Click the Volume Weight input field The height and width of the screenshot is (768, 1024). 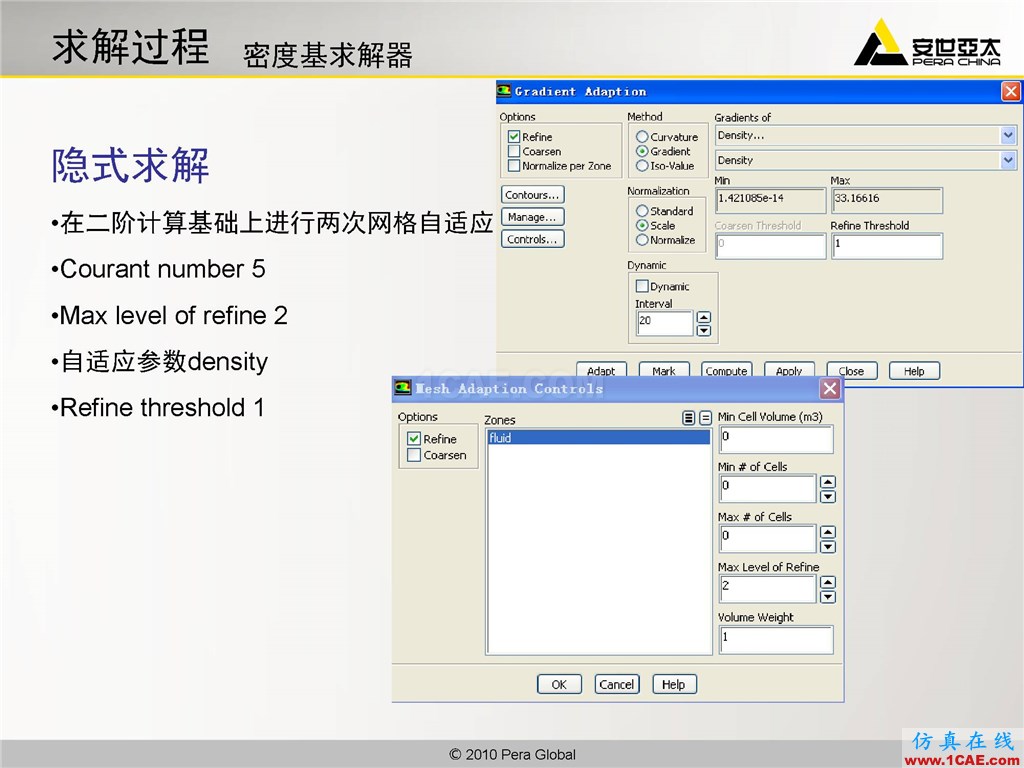pyautogui.click(x=776, y=639)
